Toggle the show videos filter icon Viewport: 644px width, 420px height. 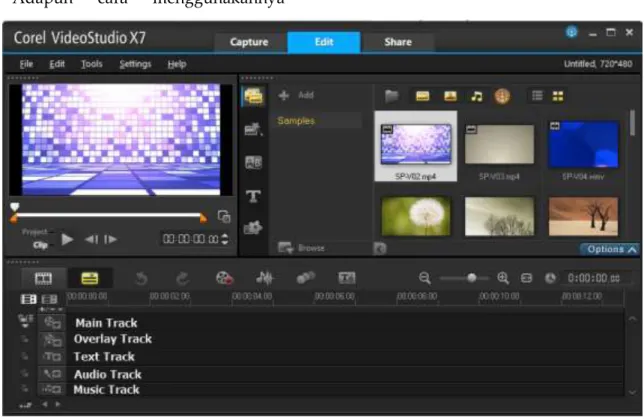[x=423, y=96]
